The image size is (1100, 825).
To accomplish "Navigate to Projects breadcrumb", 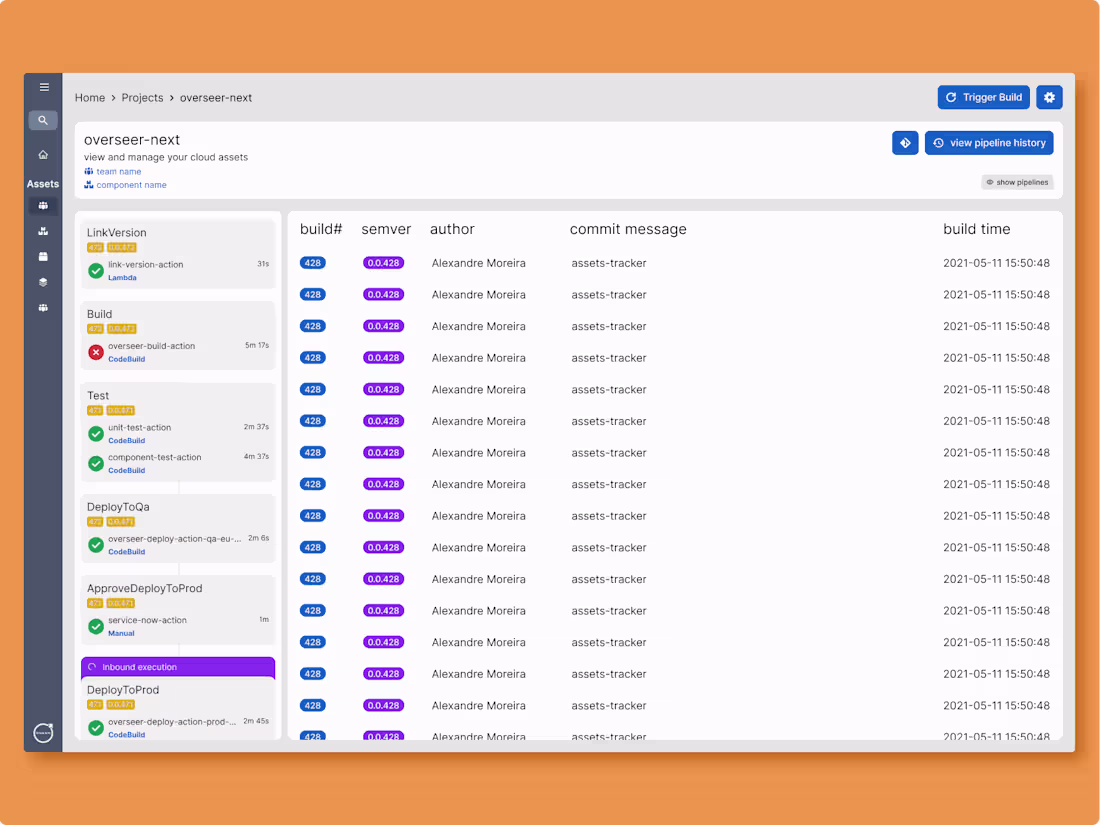I will (142, 98).
